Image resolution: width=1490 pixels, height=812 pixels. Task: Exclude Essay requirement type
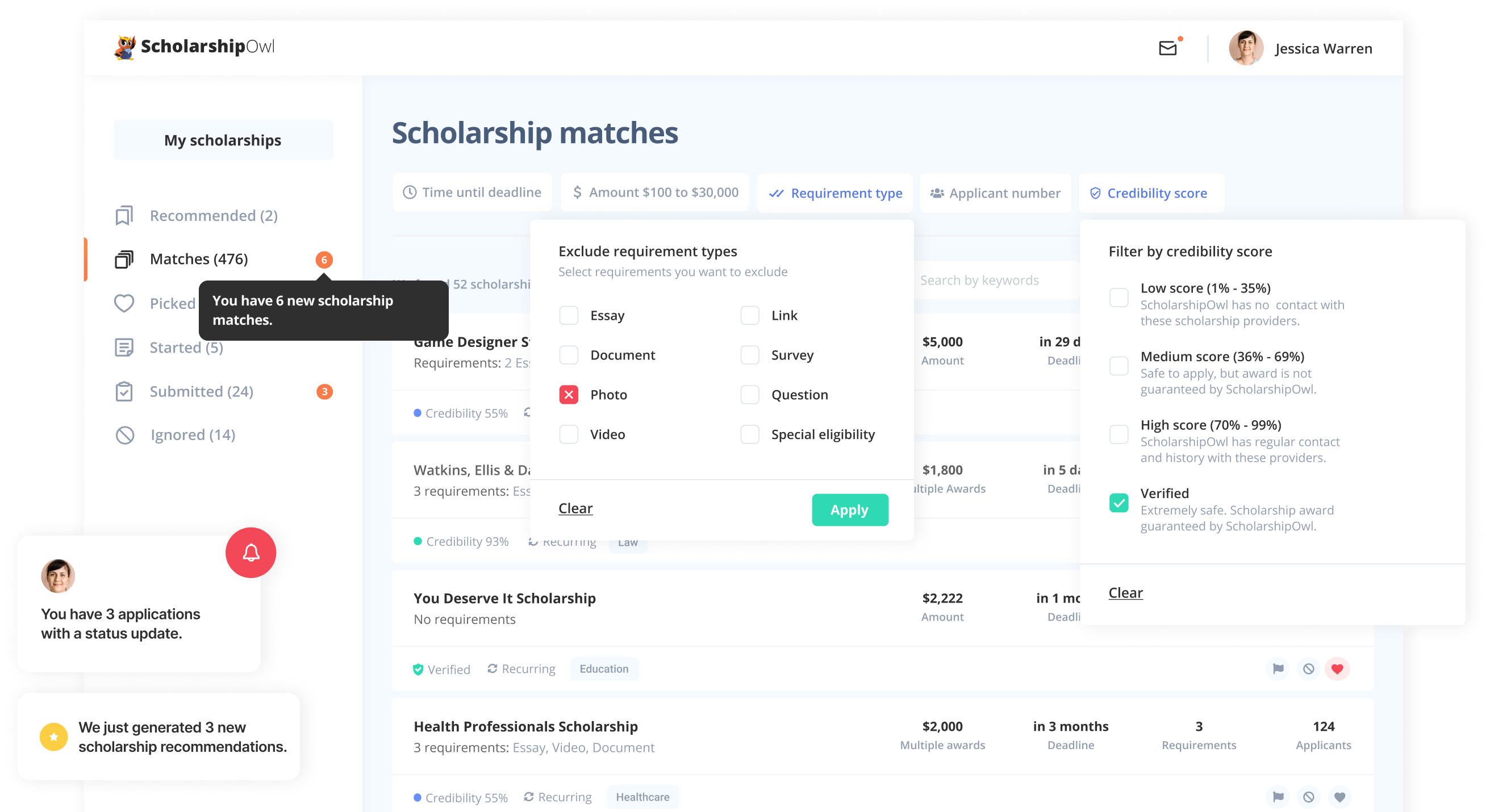(569, 315)
